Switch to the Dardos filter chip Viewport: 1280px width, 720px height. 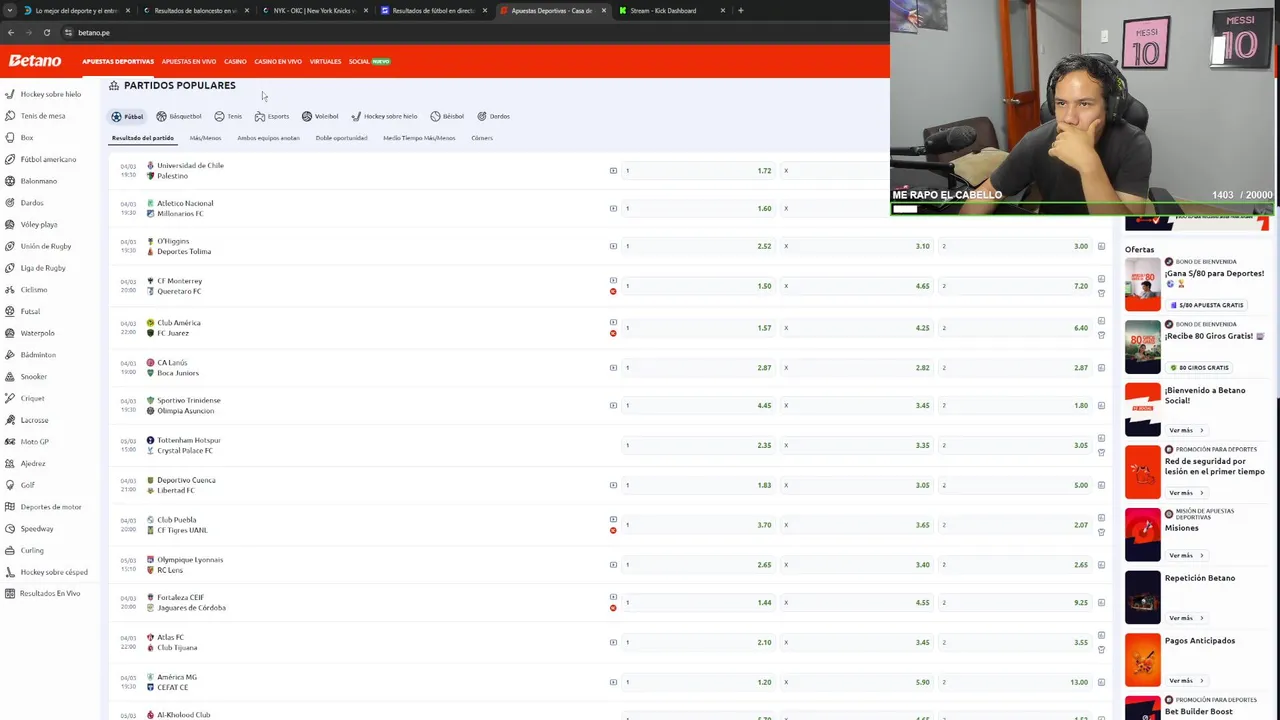point(494,117)
